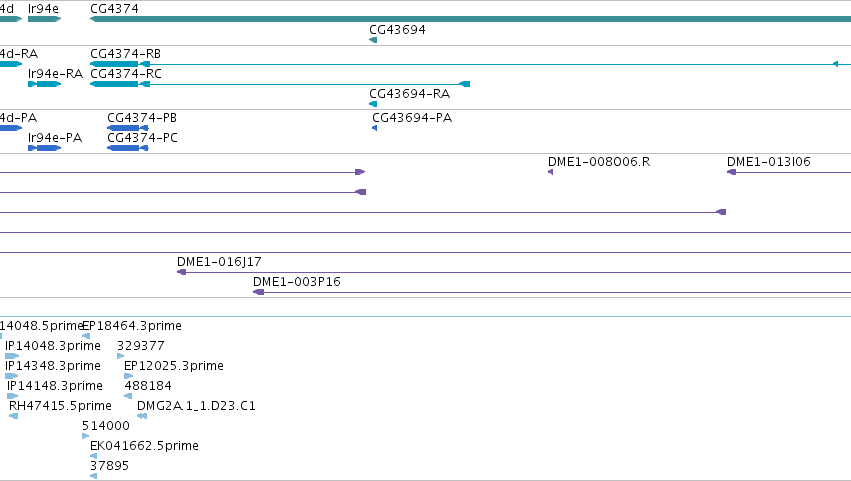
Task: Click the IP14048.3prime label
Action: tap(53, 346)
